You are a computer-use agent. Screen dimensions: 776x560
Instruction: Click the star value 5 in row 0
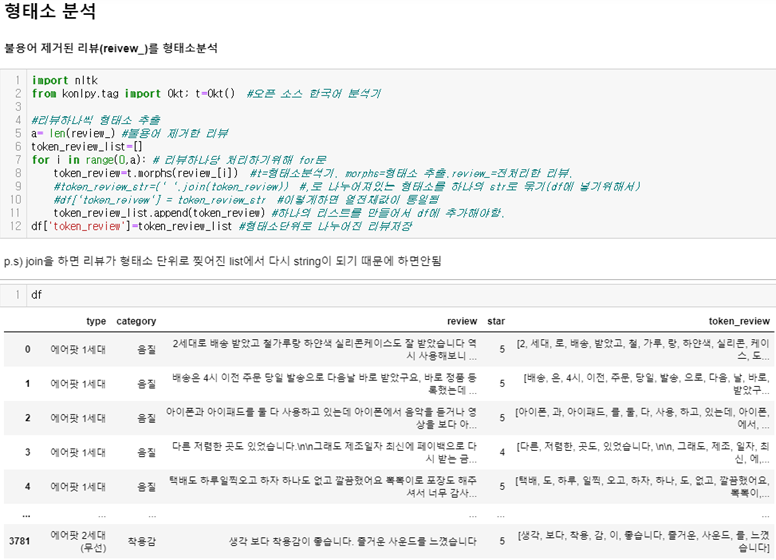(x=502, y=349)
